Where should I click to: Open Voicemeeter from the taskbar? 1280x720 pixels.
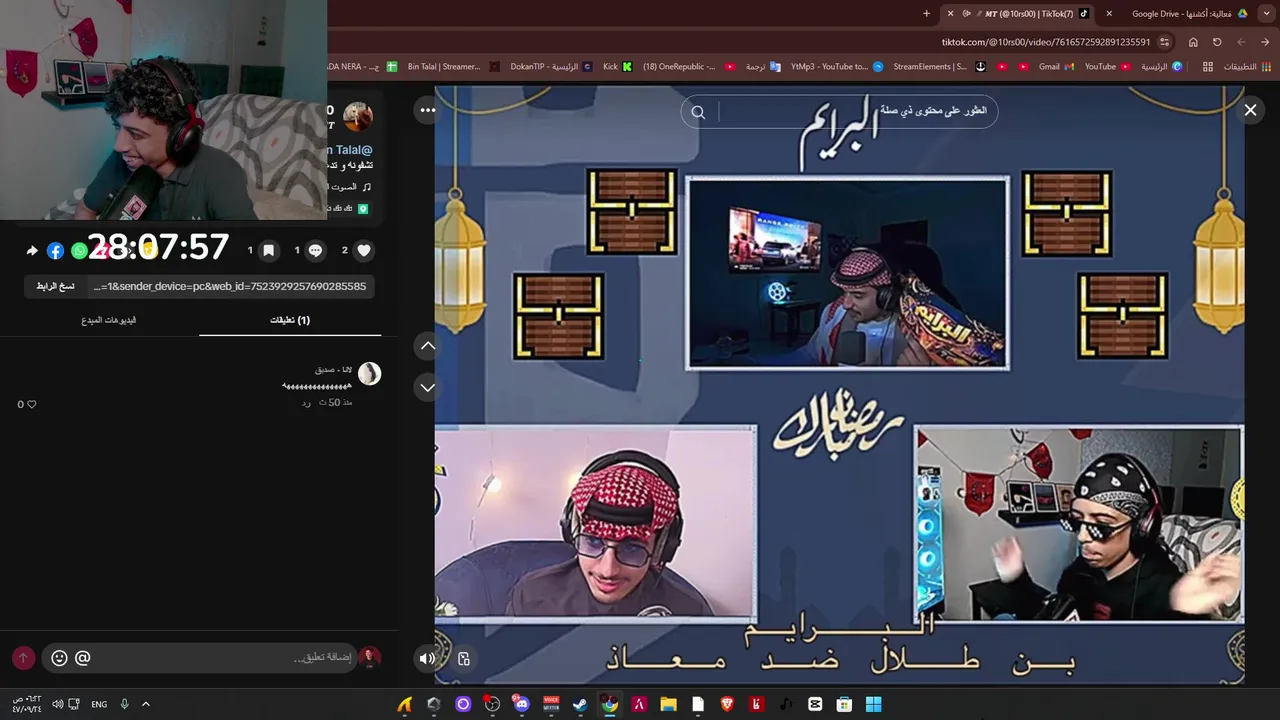pos(551,704)
